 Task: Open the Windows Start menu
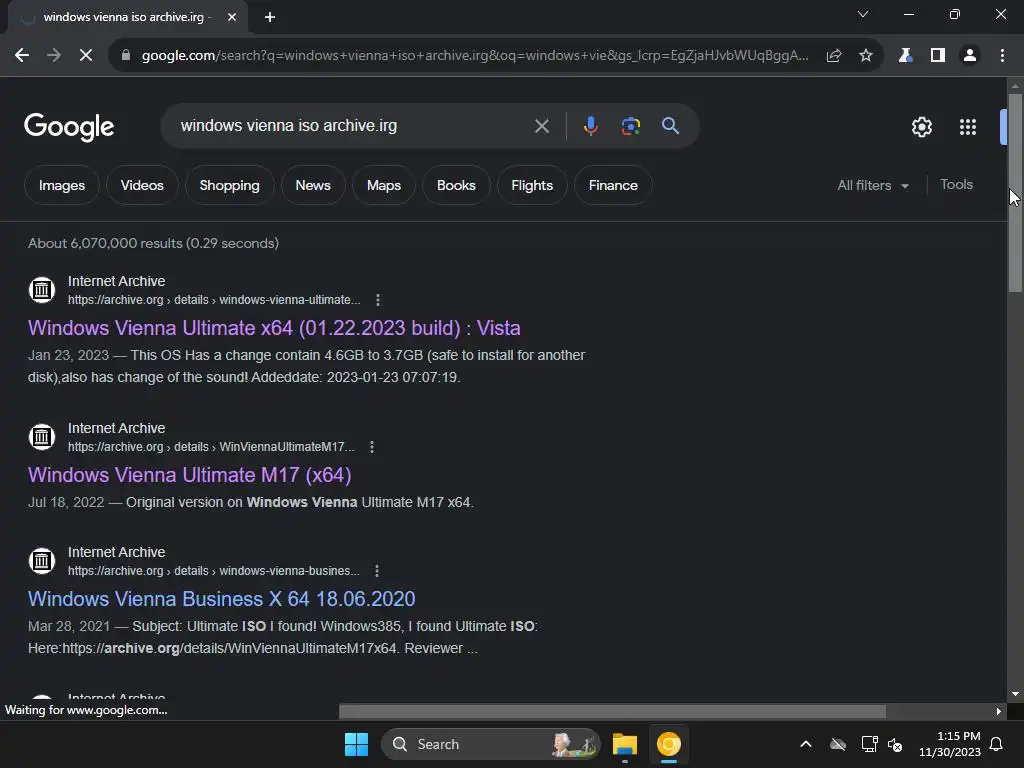(356, 744)
